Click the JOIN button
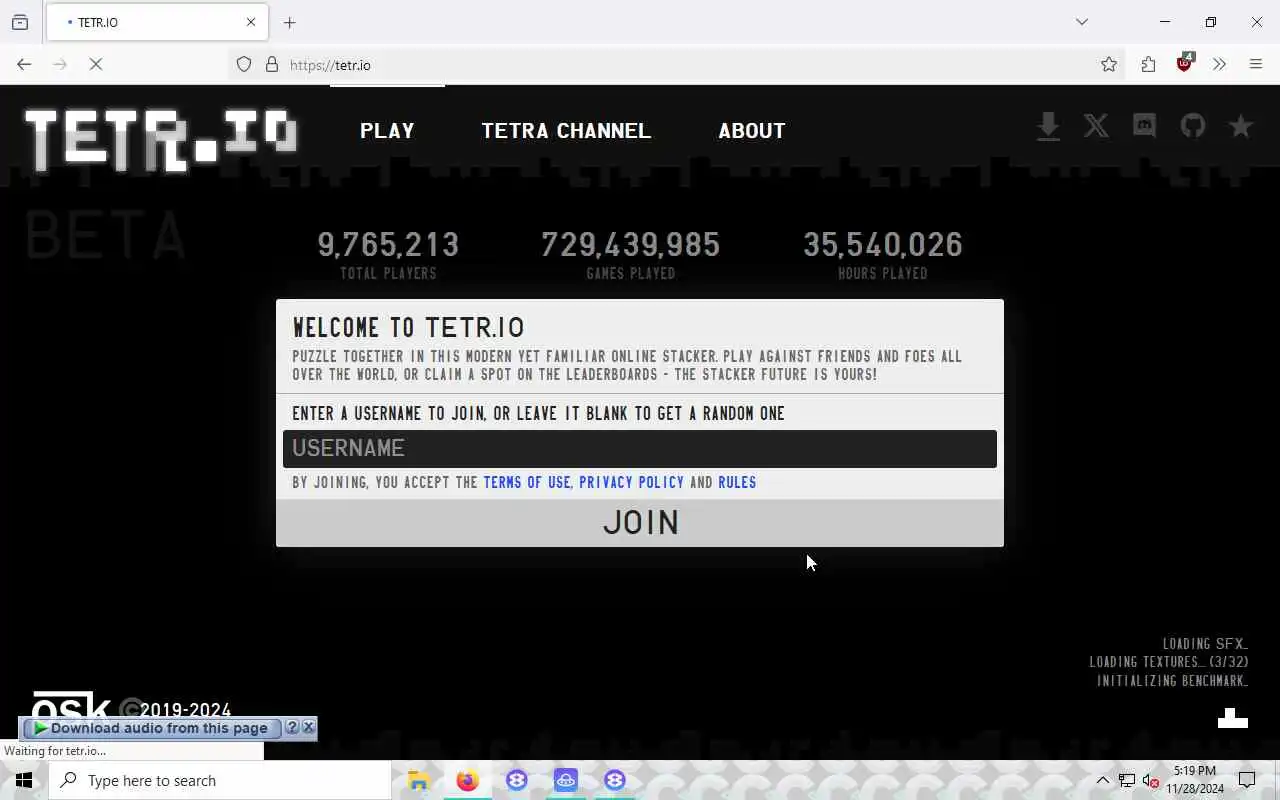 coord(640,523)
